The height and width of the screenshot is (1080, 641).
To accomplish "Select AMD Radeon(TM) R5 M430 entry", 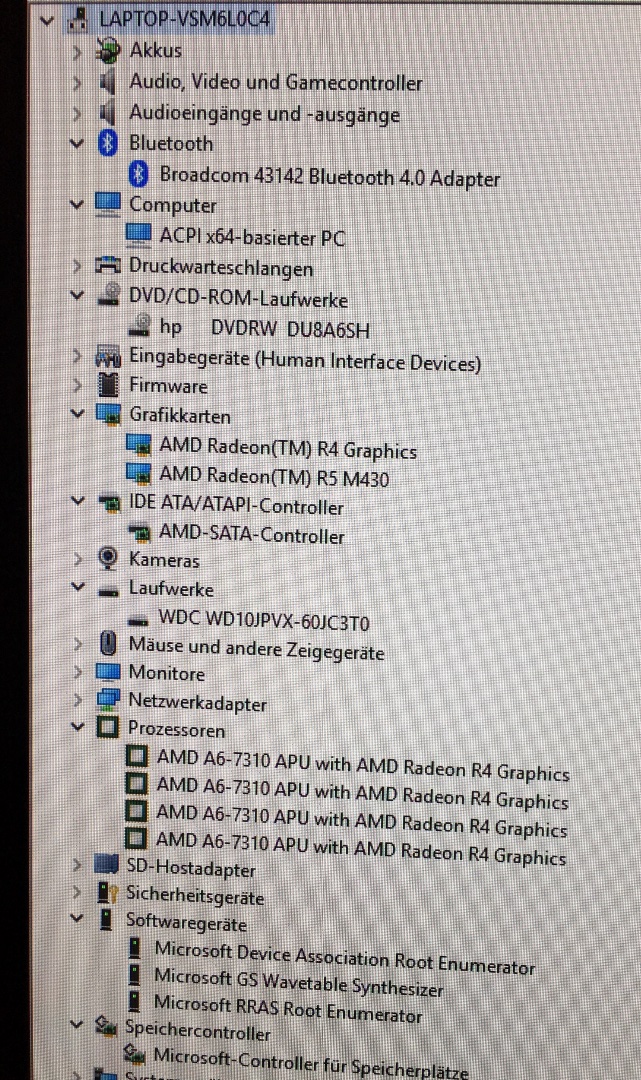I will pyautogui.click(x=274, y=476).
